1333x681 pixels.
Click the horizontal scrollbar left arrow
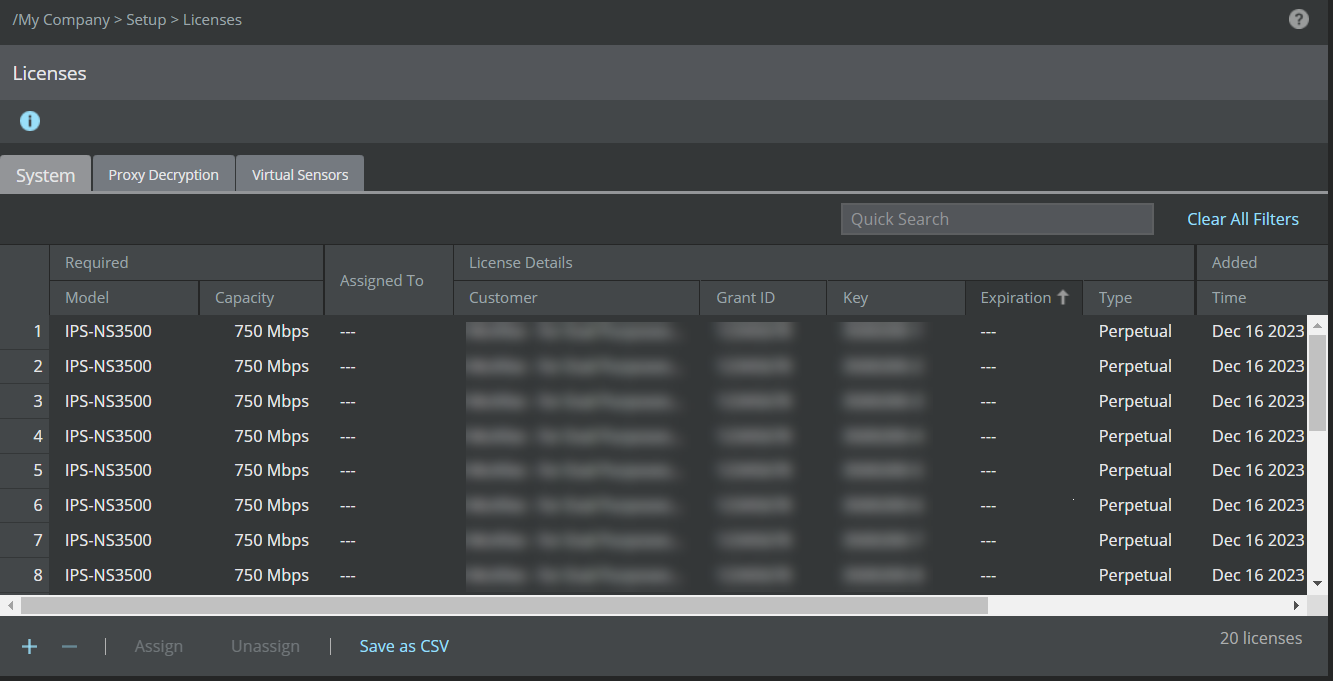pos(10,605)
